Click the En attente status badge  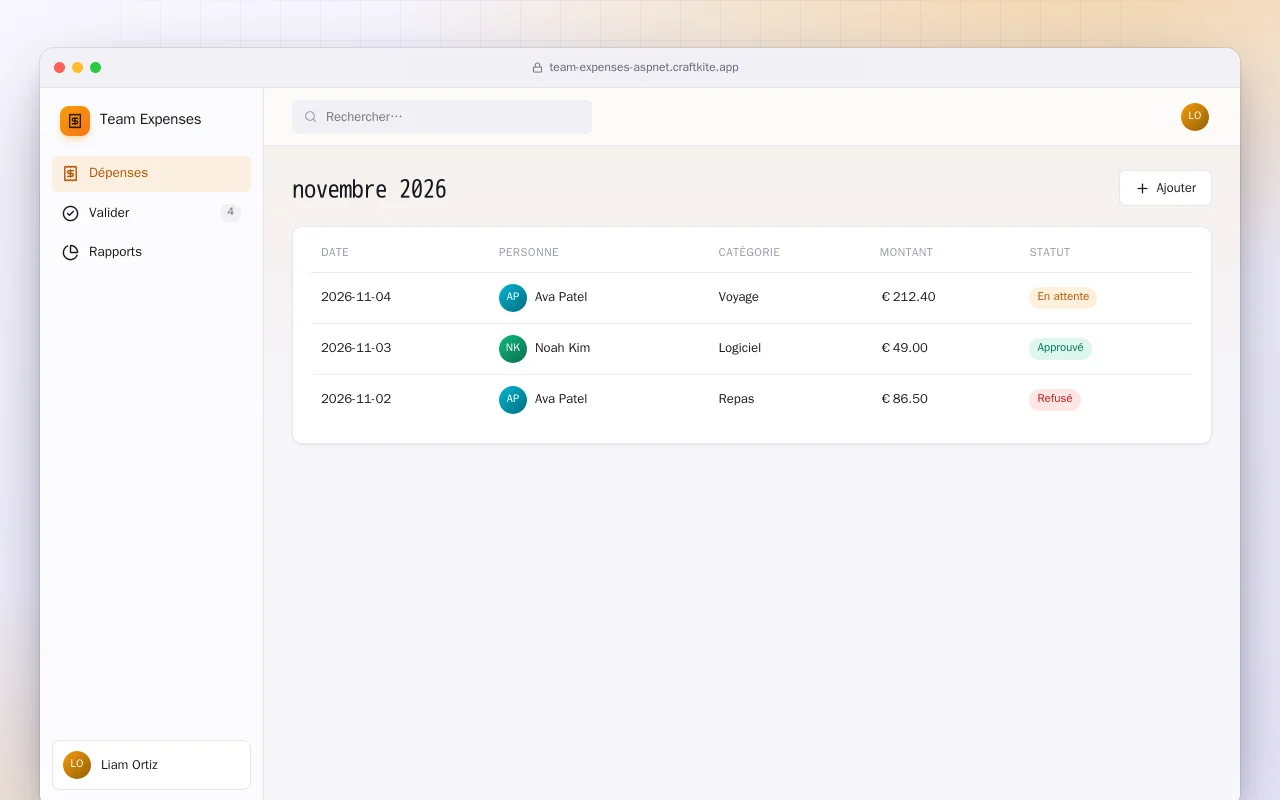[x=1063, y=297]
